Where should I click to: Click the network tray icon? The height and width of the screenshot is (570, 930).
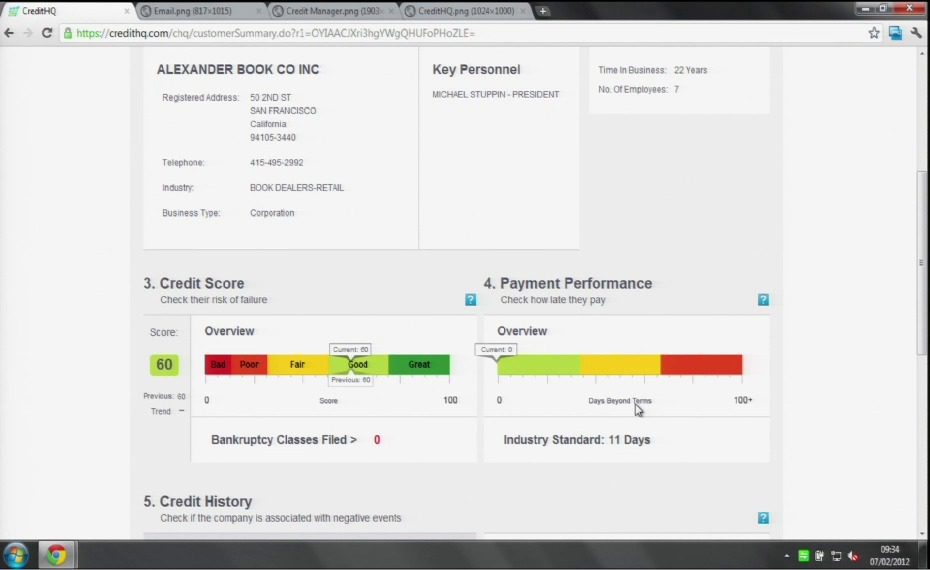(x=836, y=556)
